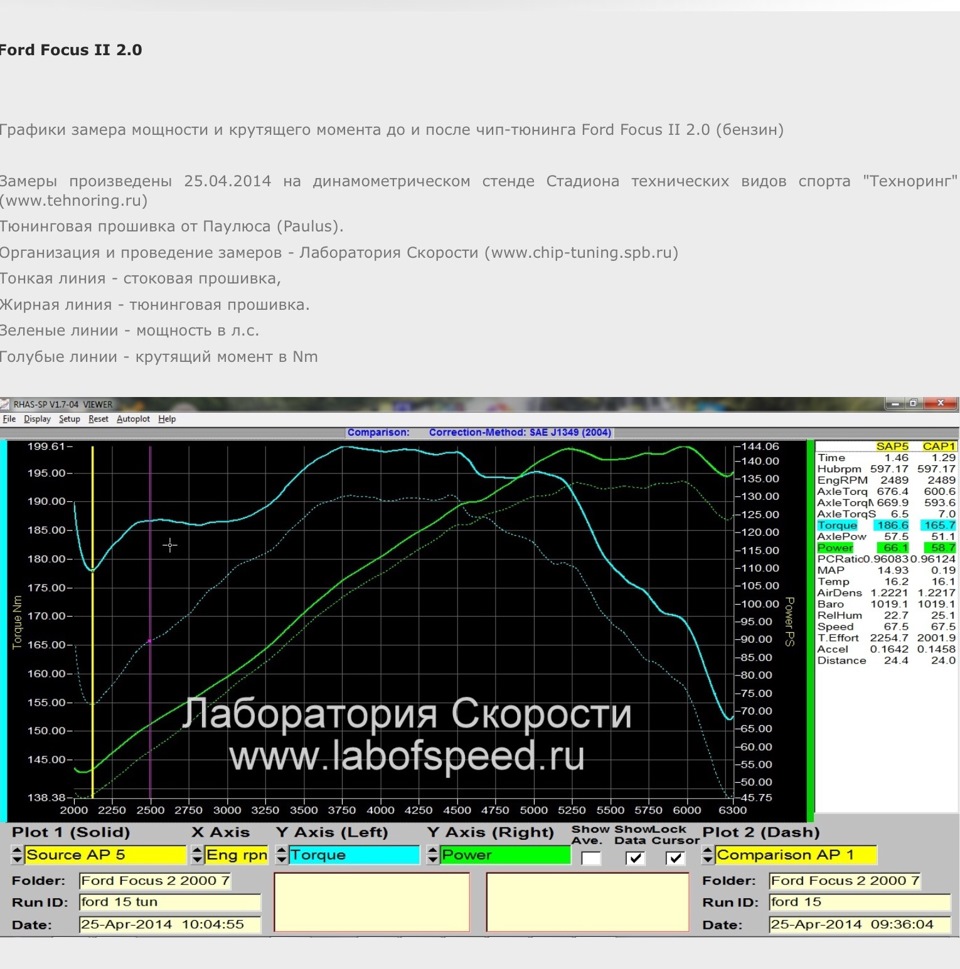Viewport: 960px width, 969px height.
Task: Click the 'Torque Nm' left axis label
Action: tap(17, 622)
